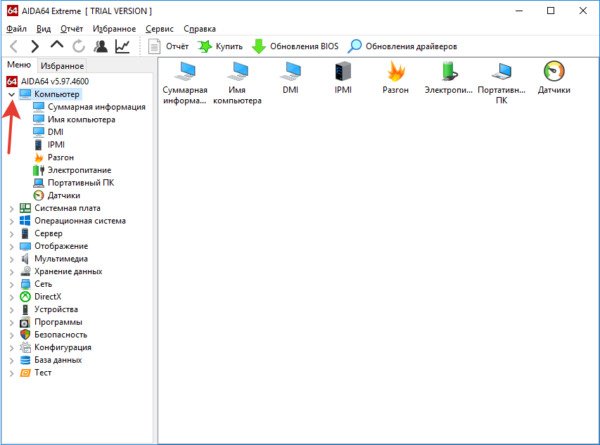The image size is (600, 445).
Task: Expand the Мультимедиа tree node
Action: tap(11, 259)
